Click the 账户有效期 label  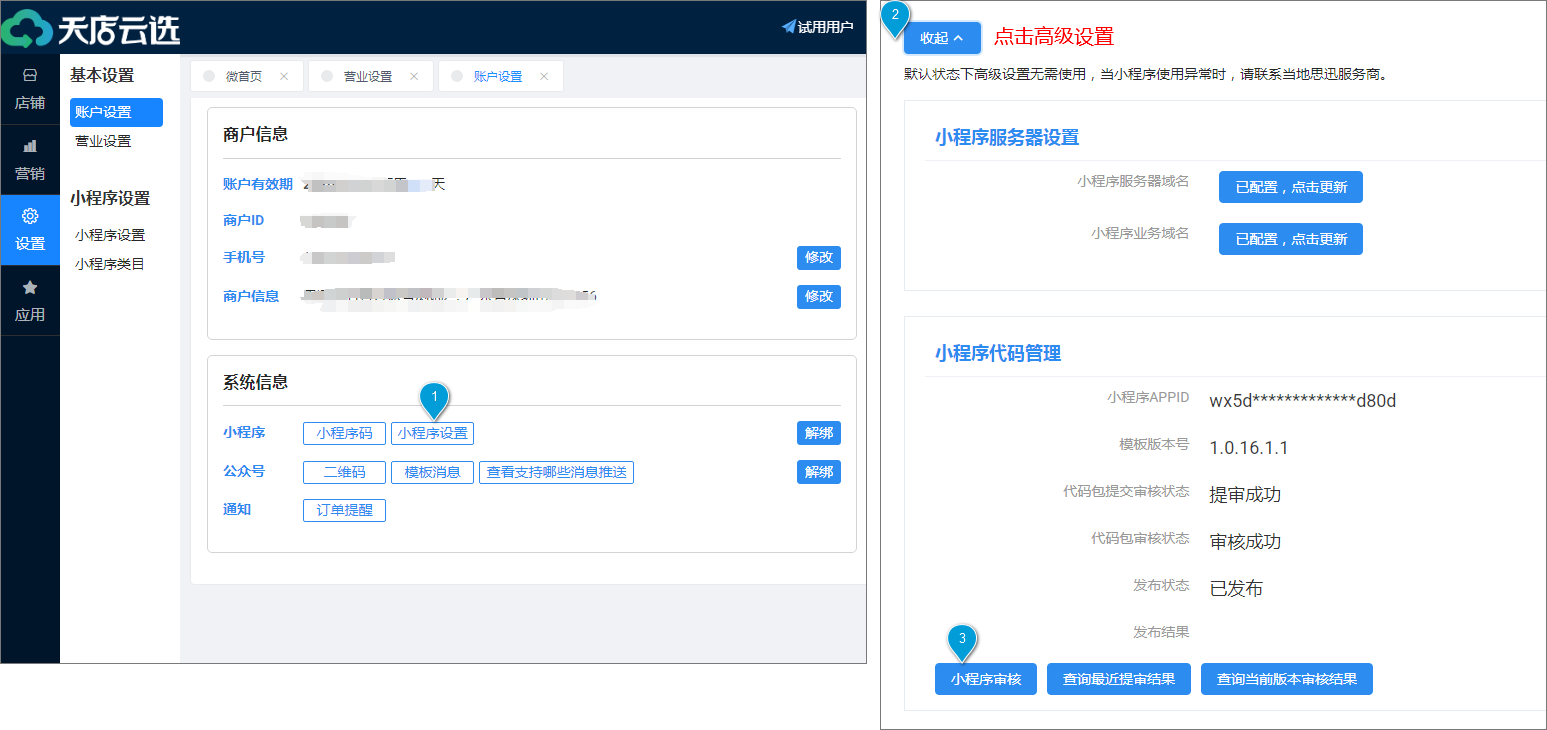point(258,184)
